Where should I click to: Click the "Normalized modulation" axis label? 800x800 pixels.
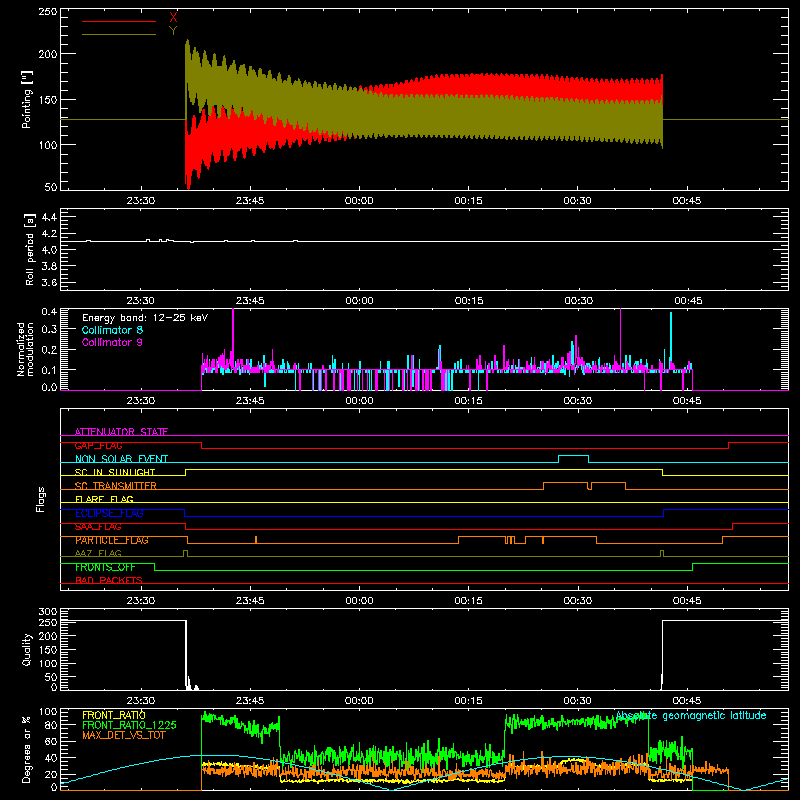point(26,349)
